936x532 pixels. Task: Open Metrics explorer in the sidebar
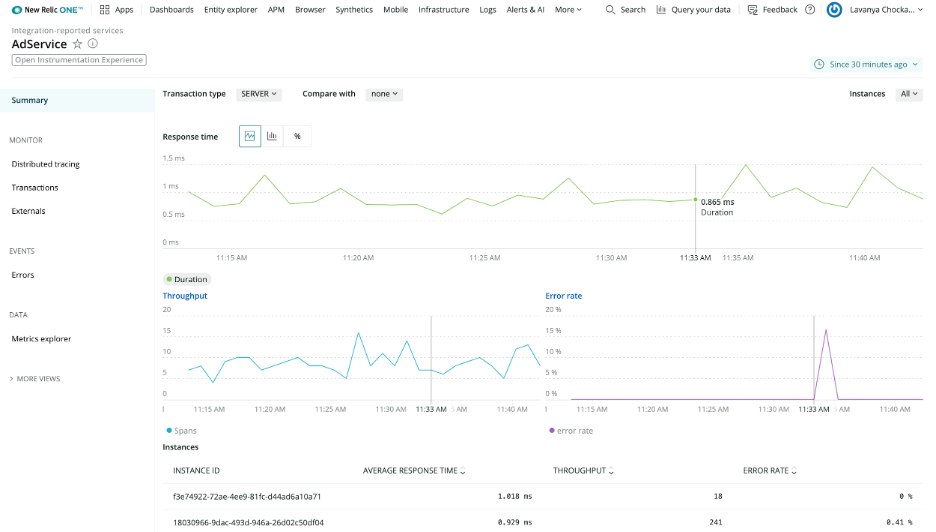tap(41, 339)
